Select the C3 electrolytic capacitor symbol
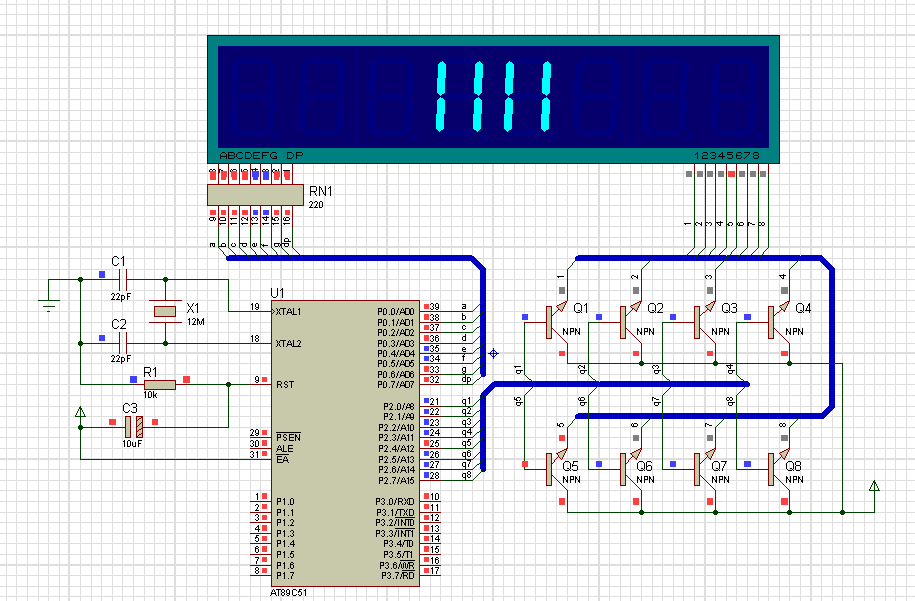915x601 pixels. (134, 427)
